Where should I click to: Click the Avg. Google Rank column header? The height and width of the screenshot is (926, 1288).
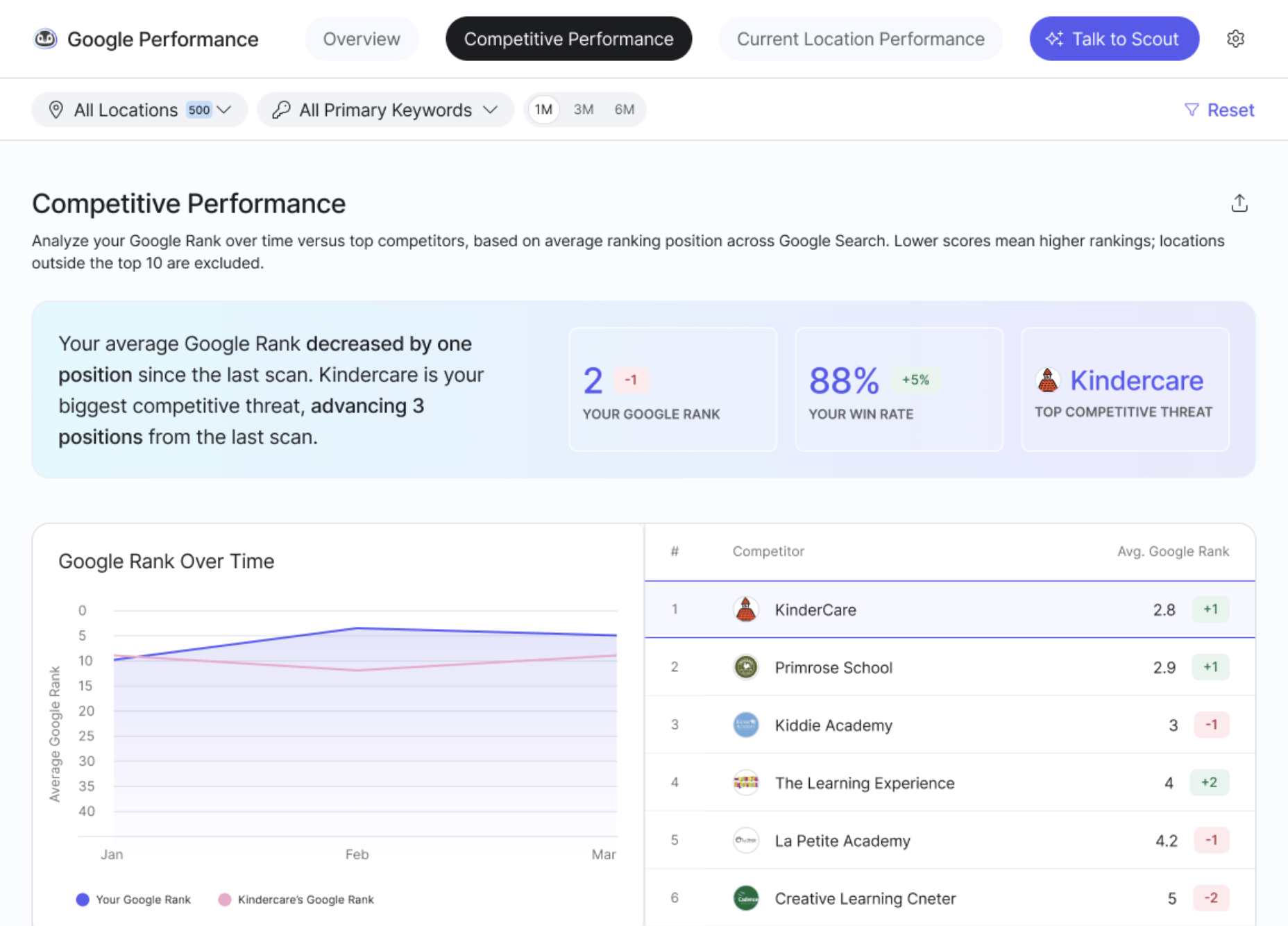[x=1173, y=551]
